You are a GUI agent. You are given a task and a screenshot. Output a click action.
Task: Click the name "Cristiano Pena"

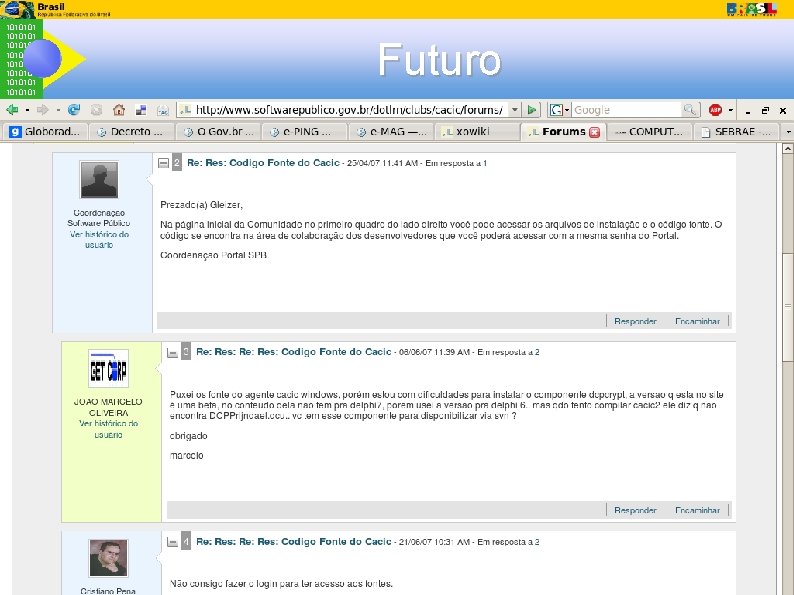108,590
